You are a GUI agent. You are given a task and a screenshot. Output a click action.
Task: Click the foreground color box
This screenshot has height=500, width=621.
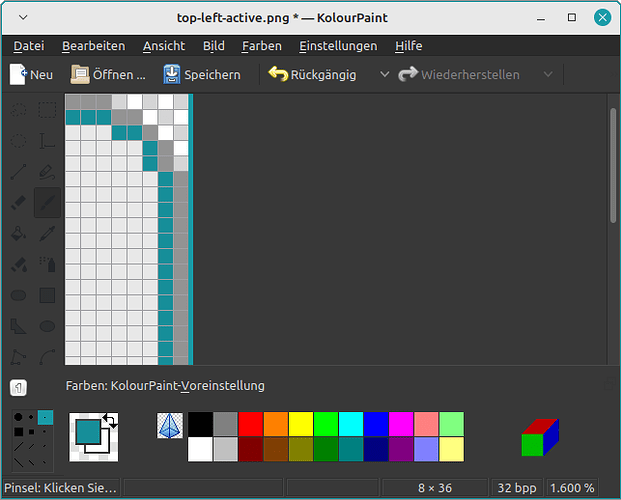pos(88,432)
